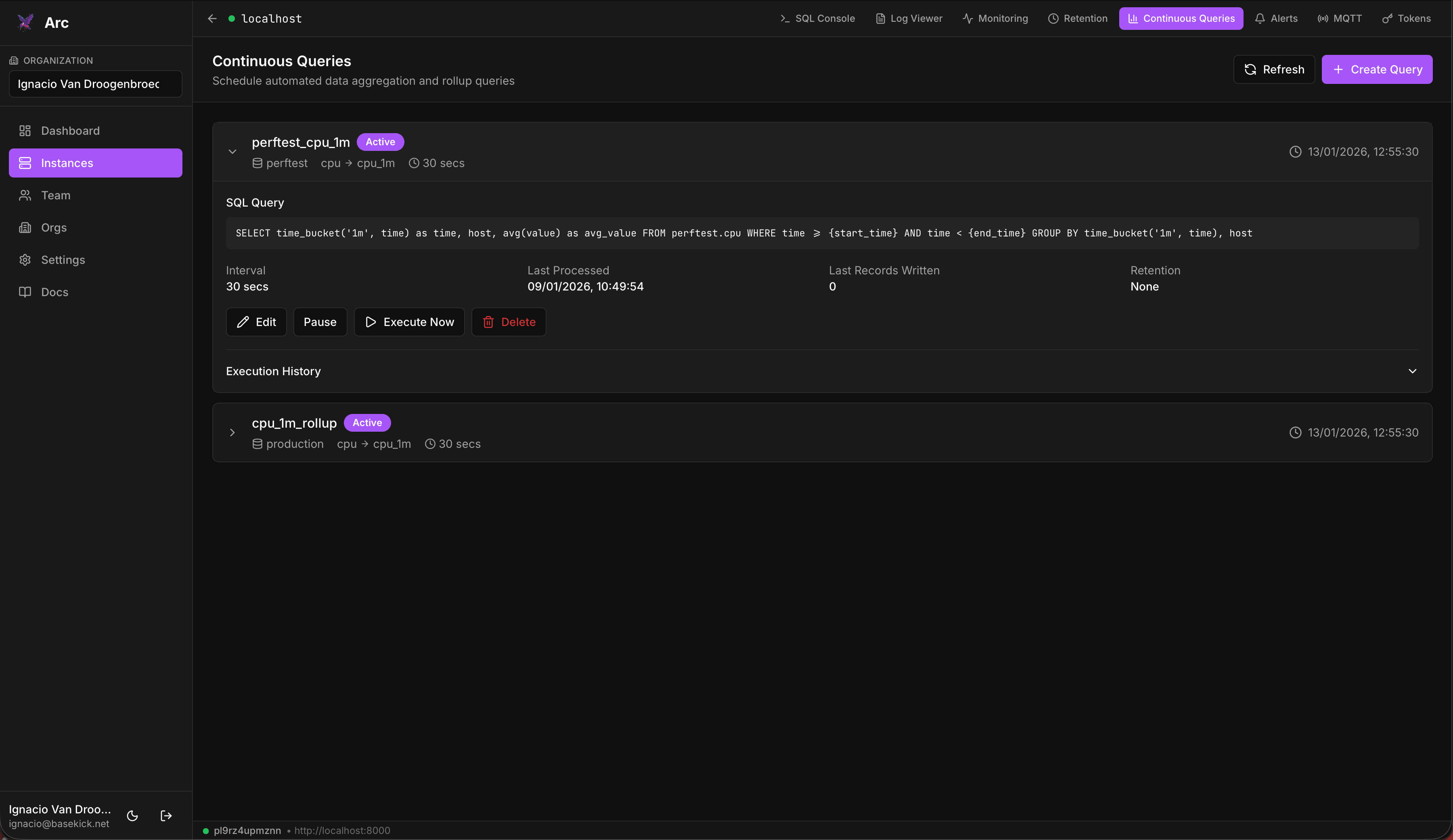Click the Refresh circular arrows icon
This screenshot has height=840, width=1453.
[1250, 70]
